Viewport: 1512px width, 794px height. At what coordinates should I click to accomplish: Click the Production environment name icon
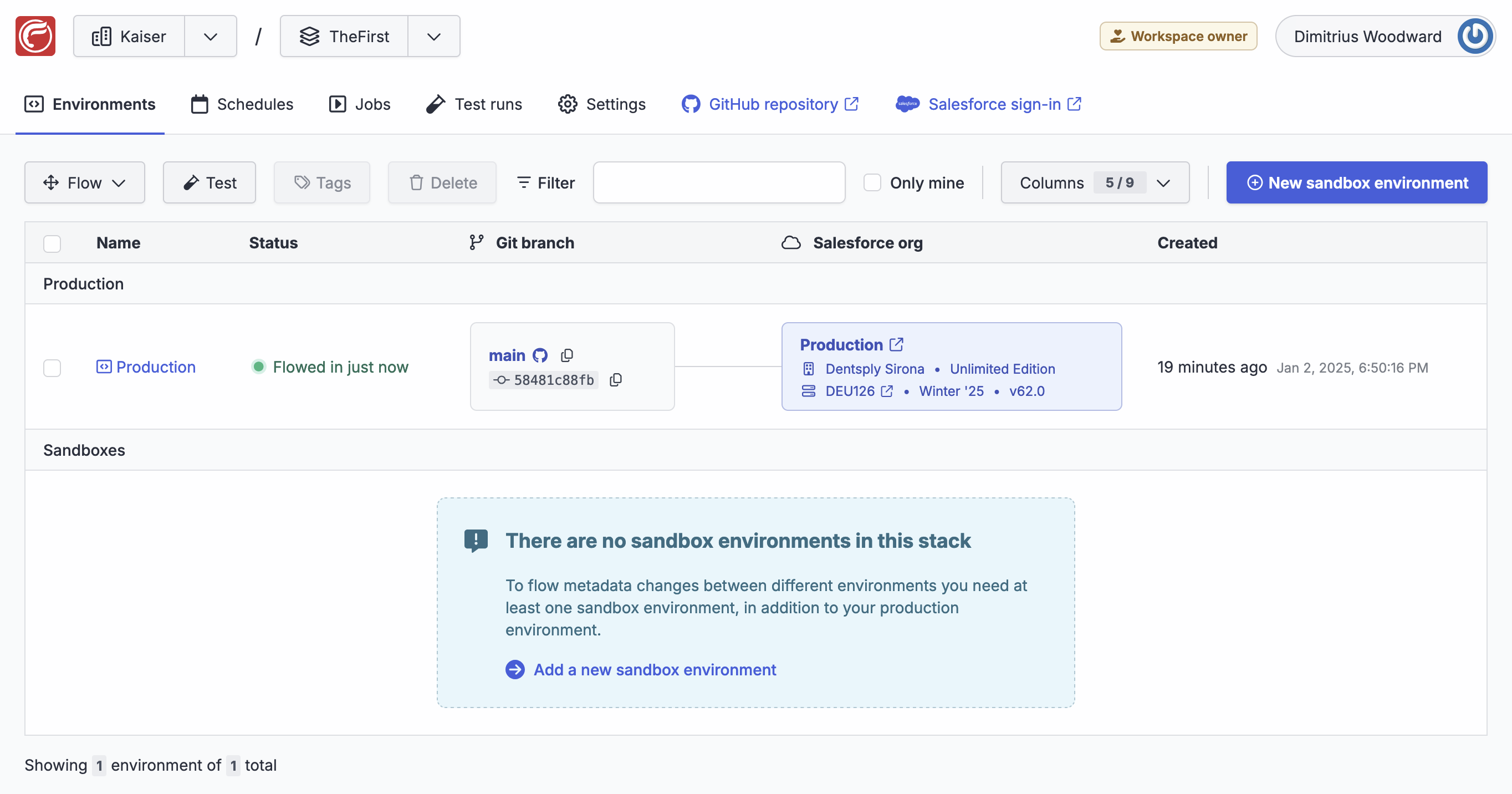104,367
